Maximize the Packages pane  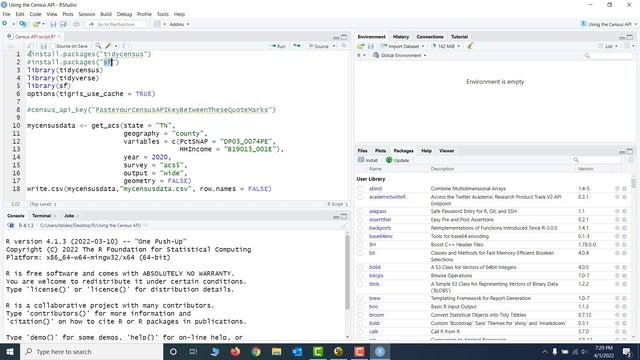pyautogui.click(x=630, y=151)
